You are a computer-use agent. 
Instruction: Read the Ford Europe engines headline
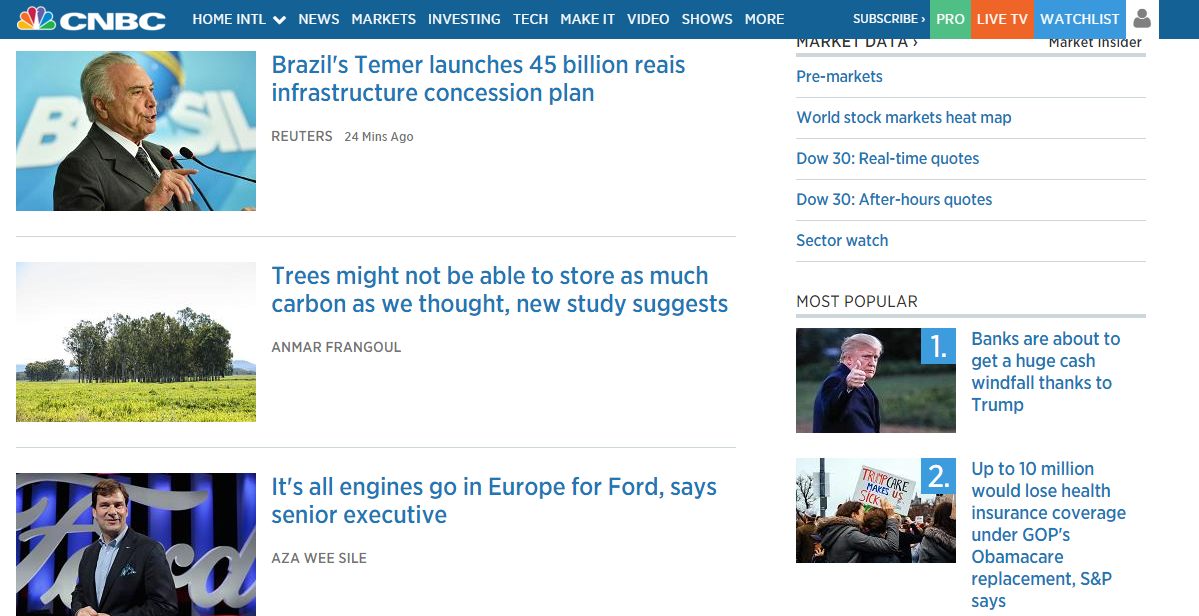(494, 501)
